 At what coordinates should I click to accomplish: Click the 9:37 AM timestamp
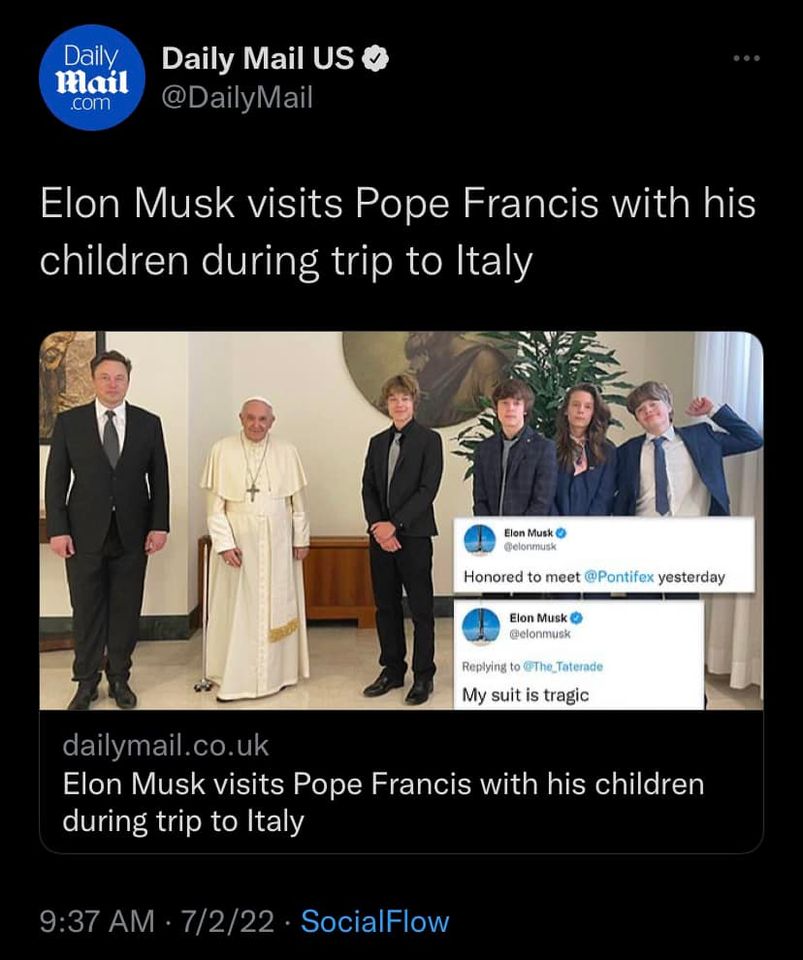pyautogui.click(x=98, y=921)
